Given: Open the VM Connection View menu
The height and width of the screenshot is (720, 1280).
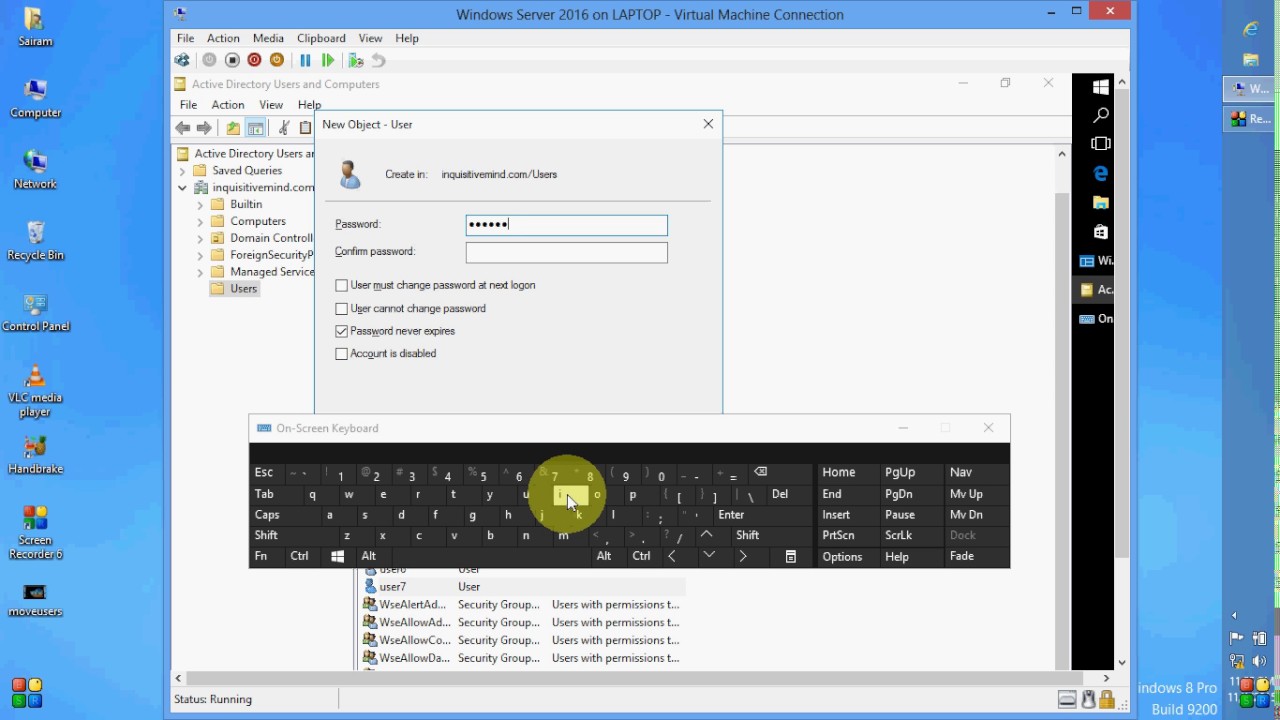Looking at the screenshot, I should tap(370, 38).
